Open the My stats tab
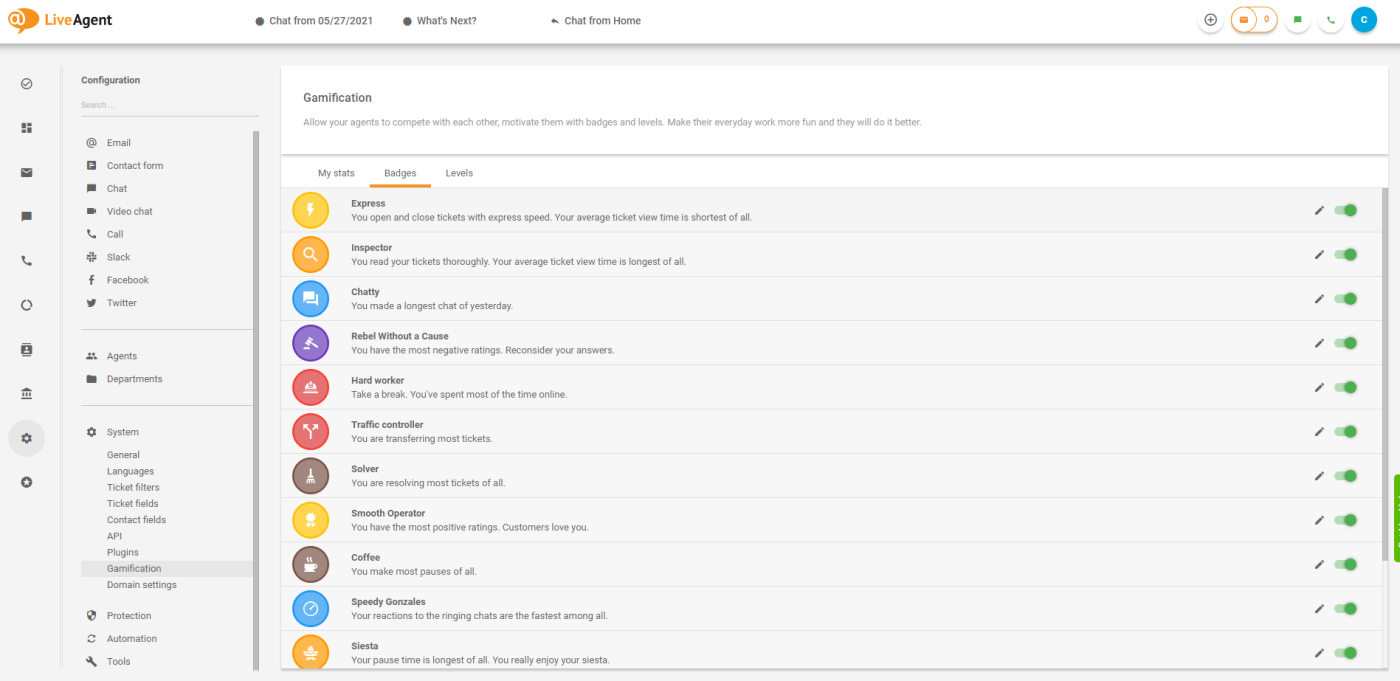 (x=336, y=173)
